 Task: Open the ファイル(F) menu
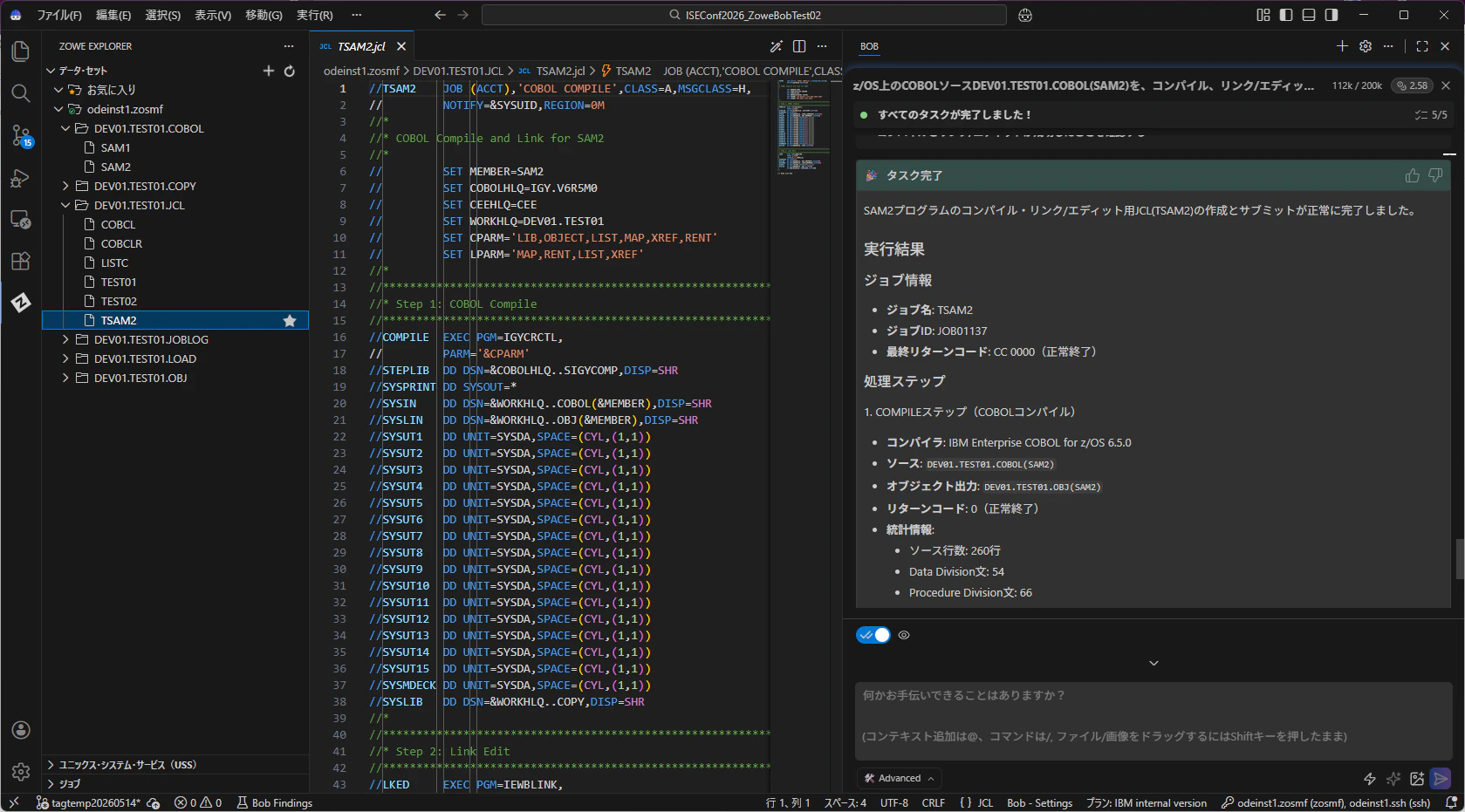[x=59, y=15]
